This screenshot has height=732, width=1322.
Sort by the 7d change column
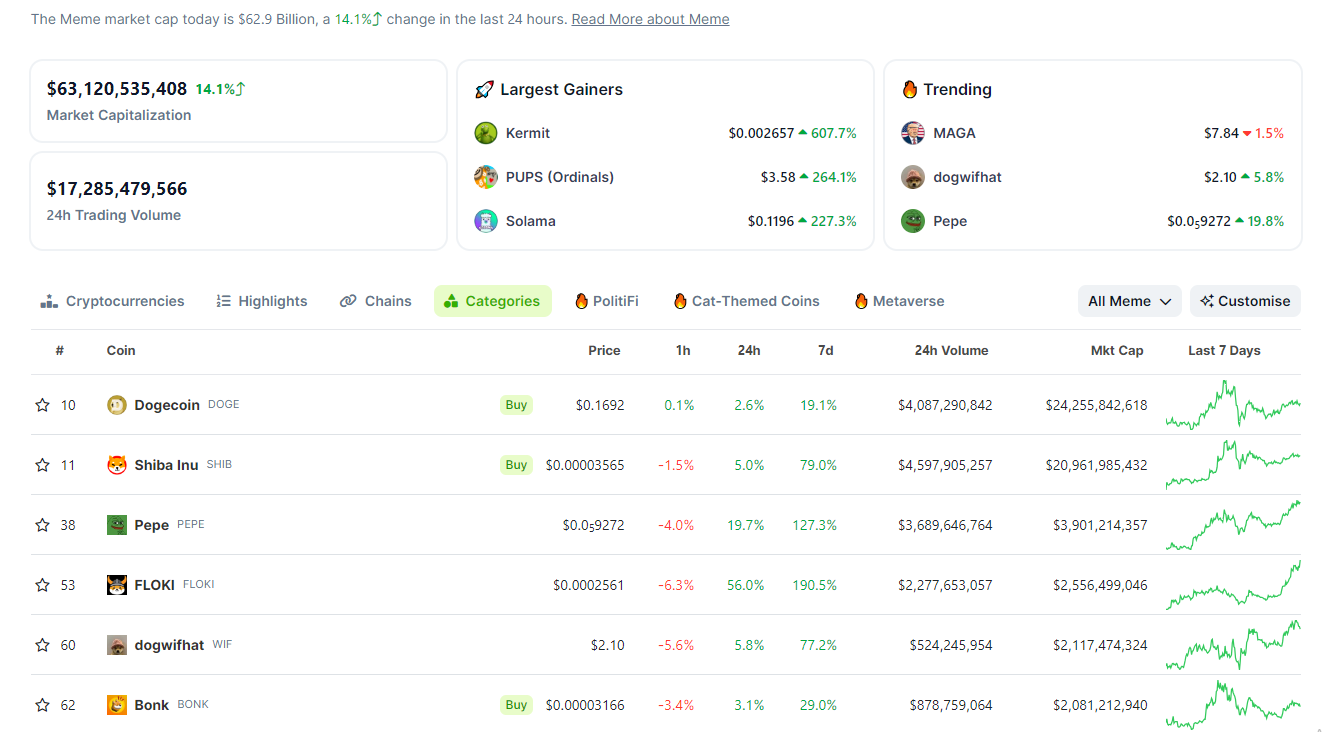(825, 351)
